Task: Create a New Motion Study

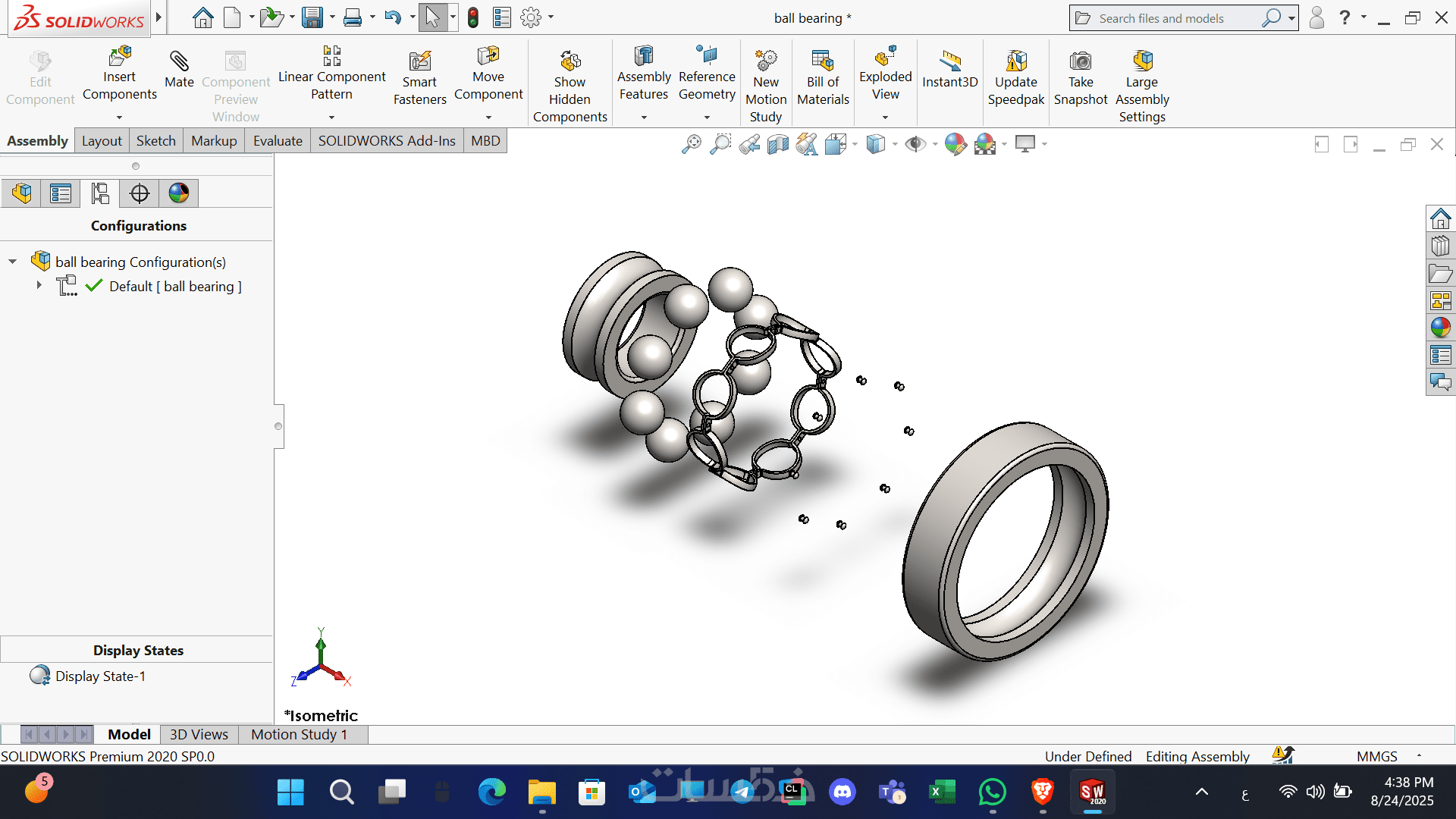Action: pos(765,61)
